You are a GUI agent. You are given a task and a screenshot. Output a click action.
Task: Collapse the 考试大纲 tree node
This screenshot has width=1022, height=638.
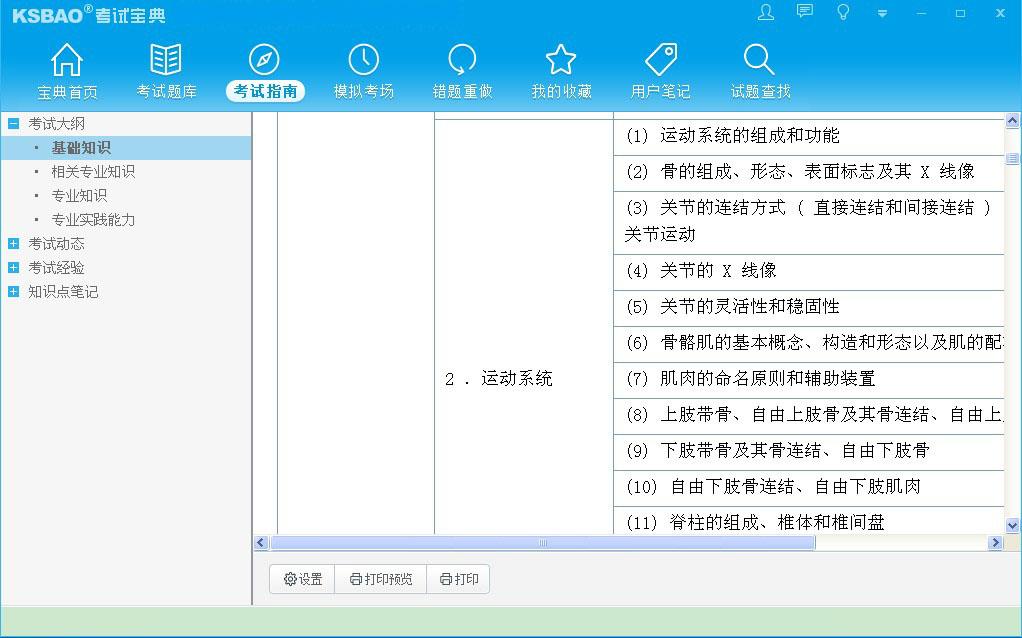click(x=13, y=123)
